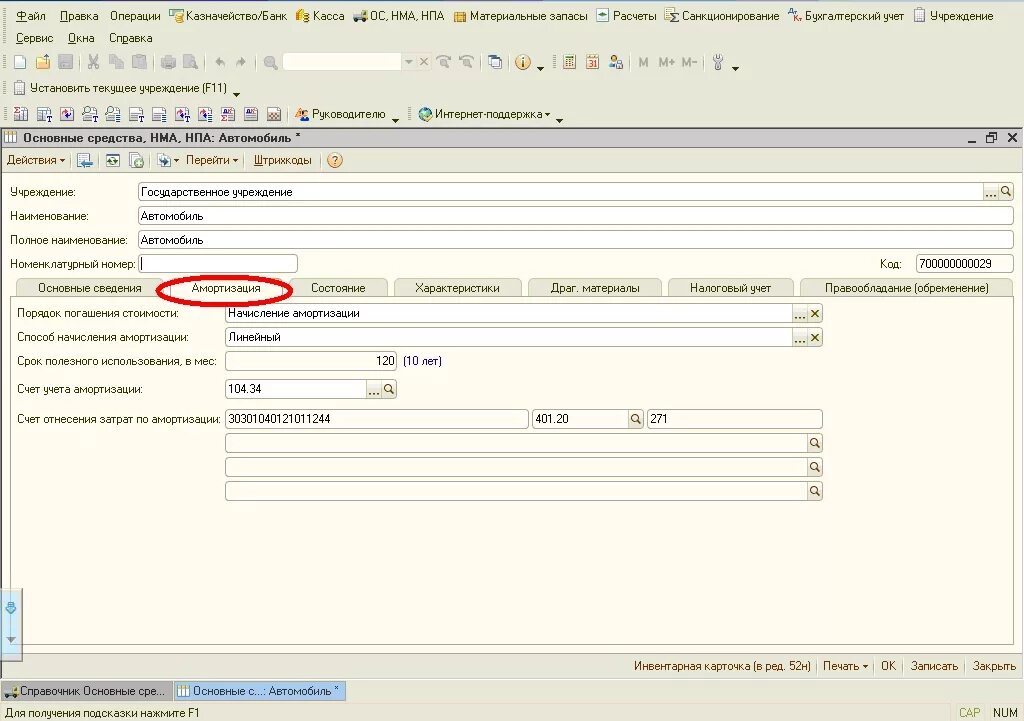The image size is (1024, 721).
Task: Switch to the Драг. материалы tab
Action: (595, 288)
